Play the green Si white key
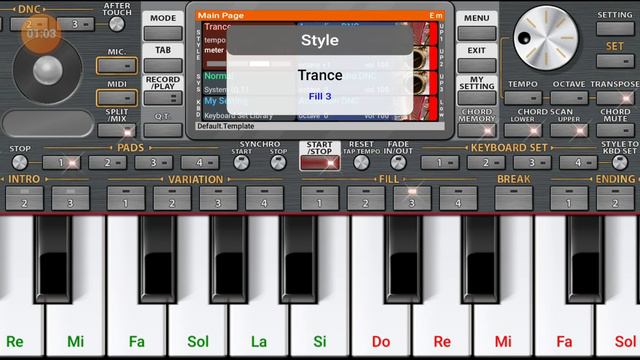Screen dimensions: 640x360 tap(320, 327)
